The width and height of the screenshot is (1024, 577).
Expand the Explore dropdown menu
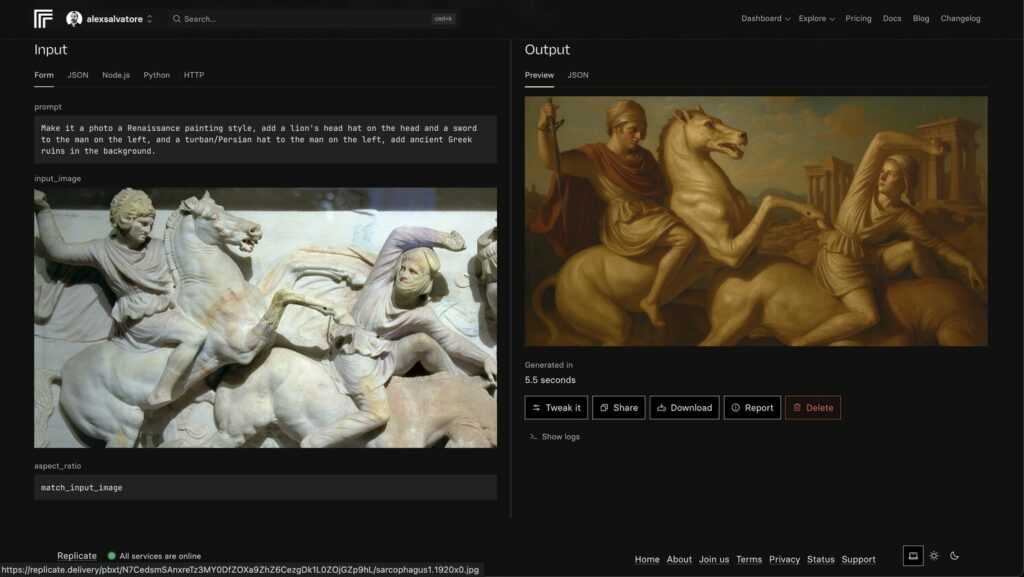pyautogui.click(x=816, y=18)
